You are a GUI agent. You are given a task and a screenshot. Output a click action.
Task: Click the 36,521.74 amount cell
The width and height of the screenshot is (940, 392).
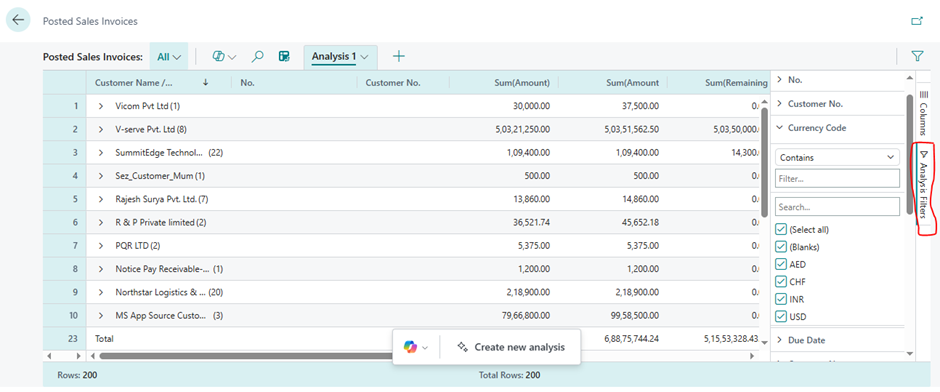[532, 222]
